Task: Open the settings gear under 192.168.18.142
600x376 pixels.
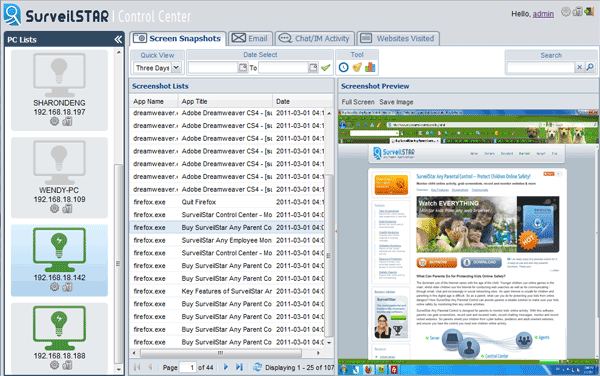Action: (54, 287)
